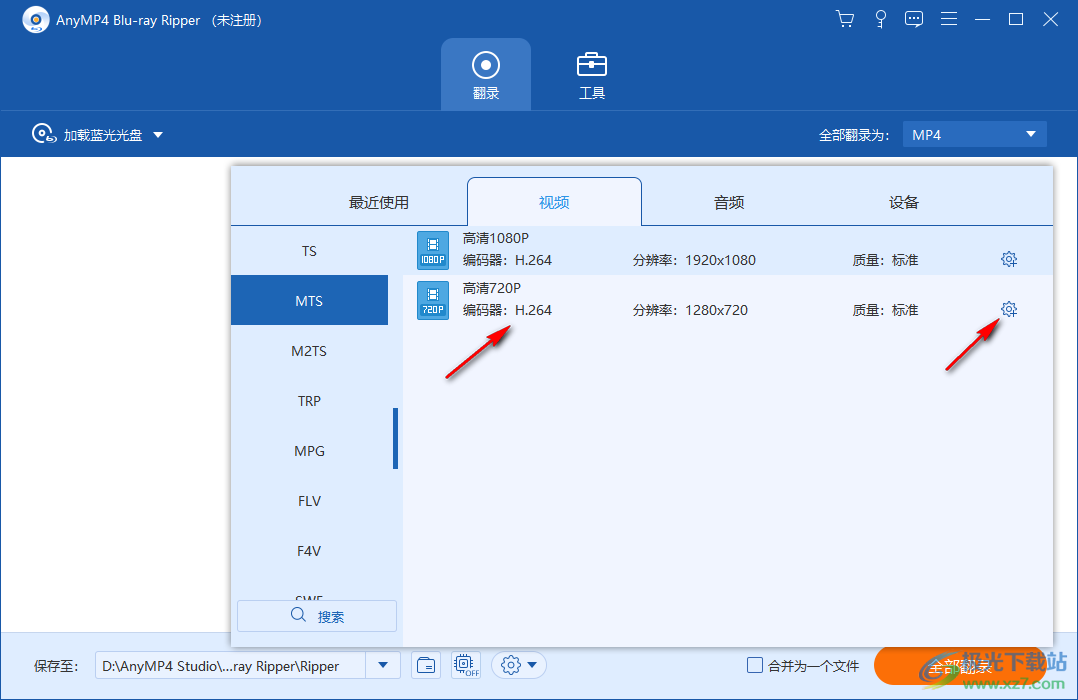Click the orange 全部翻录 button
Screen dimensions: 1078x700
pyautogui.click(x=962, y=666)
